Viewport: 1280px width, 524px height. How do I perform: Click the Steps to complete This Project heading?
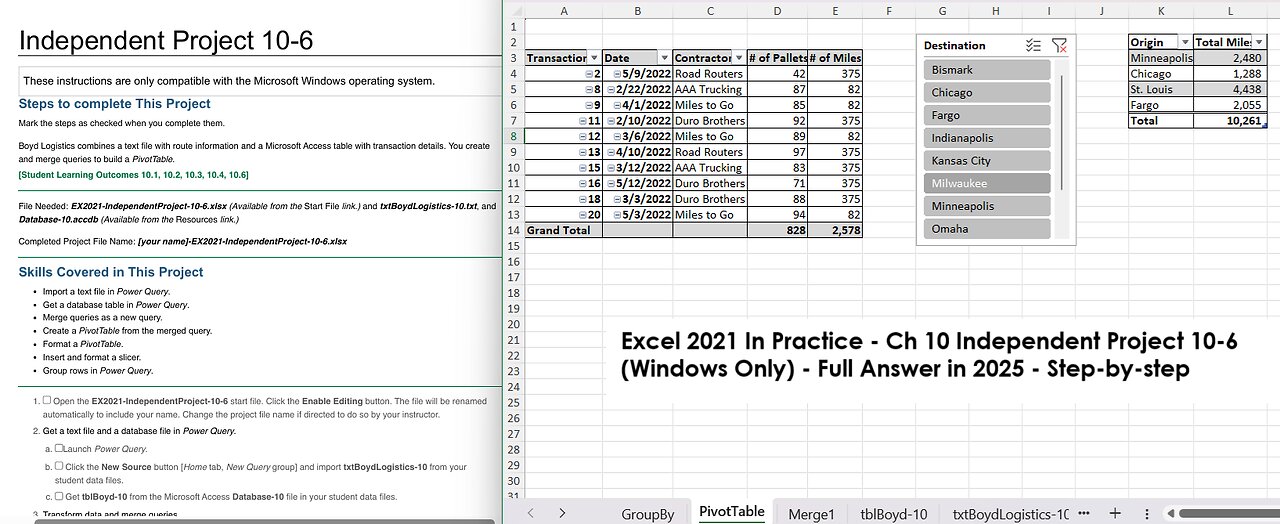115,104
